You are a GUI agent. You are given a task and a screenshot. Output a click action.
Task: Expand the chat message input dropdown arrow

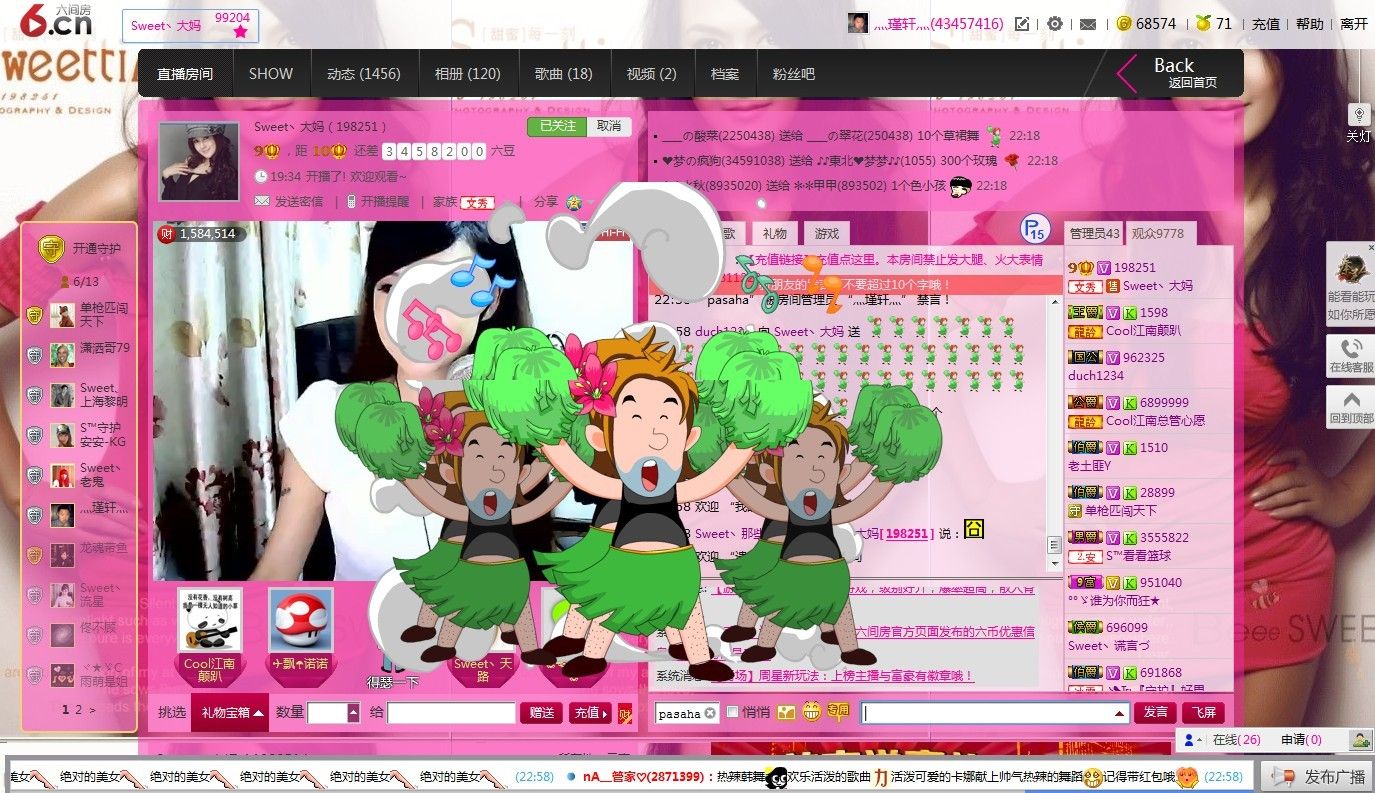point(1119,713)
